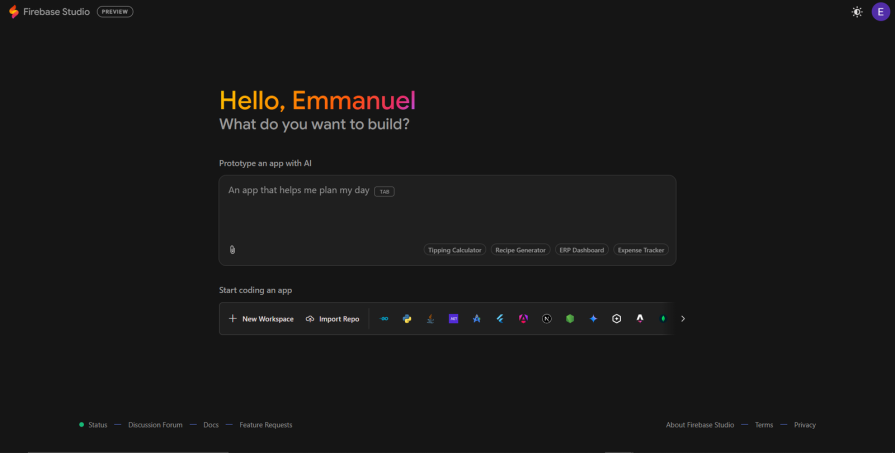Select the white hexagon plus template icon
The height and width of the screenshot is (453, 895).
(616, 319)
